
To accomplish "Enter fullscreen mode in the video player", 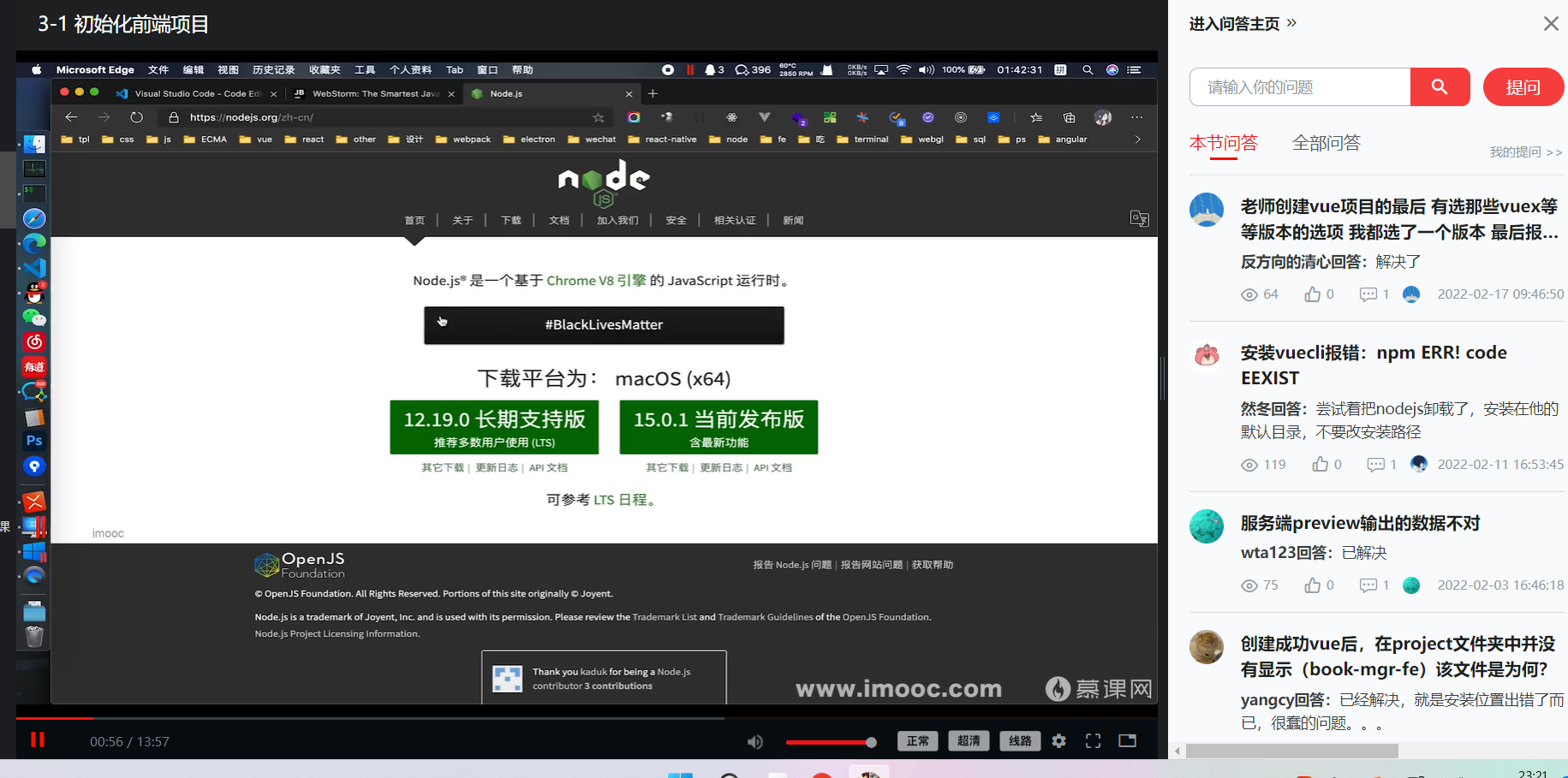I will (1093, 741).
